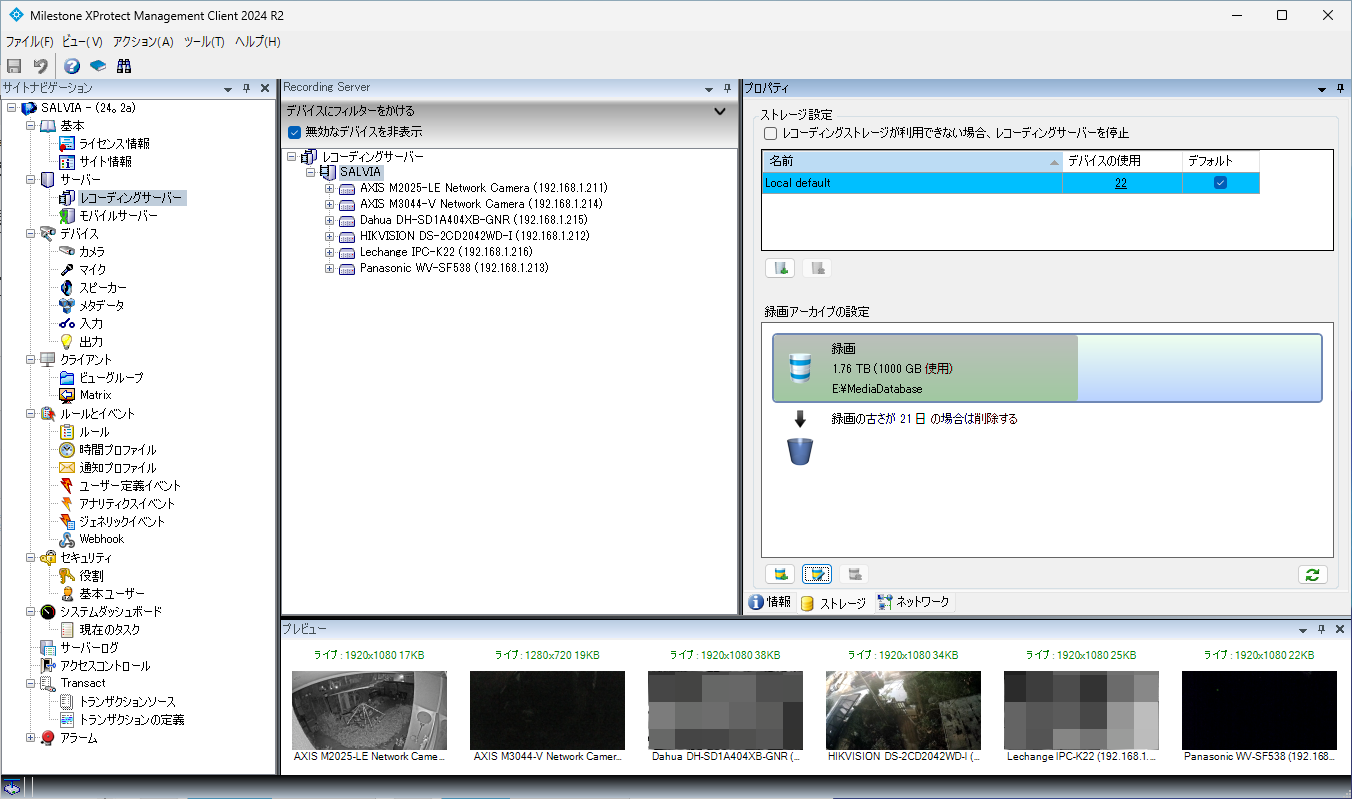1352x799 pixels.
Task: Click the 役割 keys icon
Action: (67, 576)
